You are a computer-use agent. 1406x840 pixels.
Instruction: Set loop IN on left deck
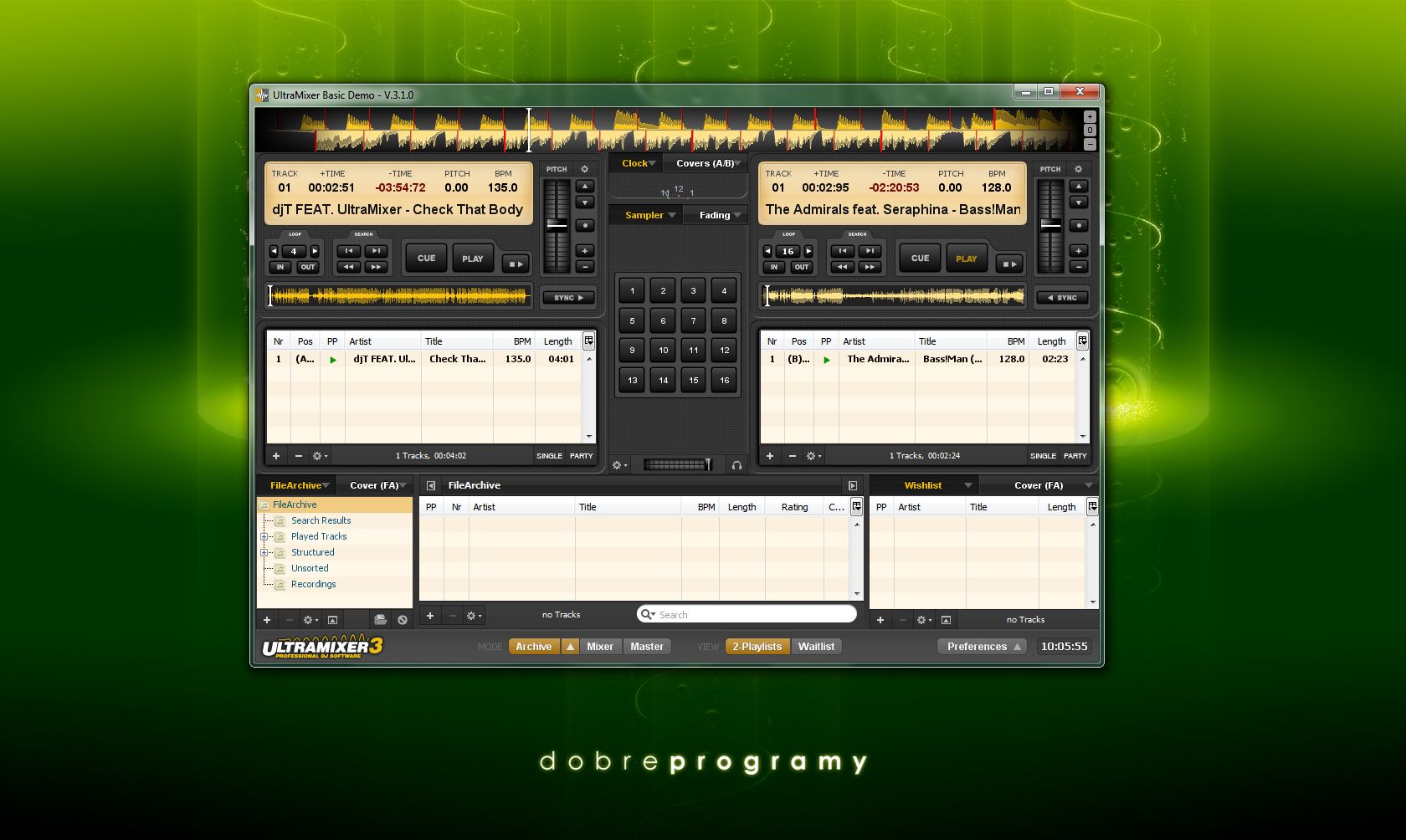[x=280, y=267]
